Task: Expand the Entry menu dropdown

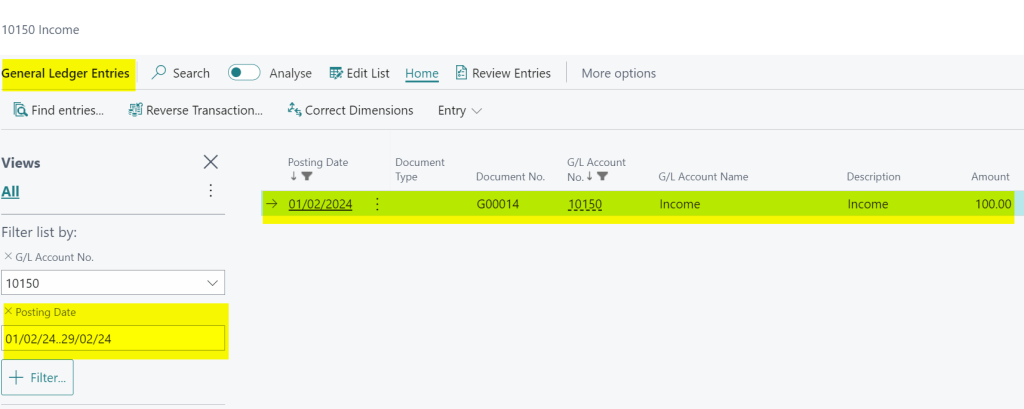Action: (460, 110)
